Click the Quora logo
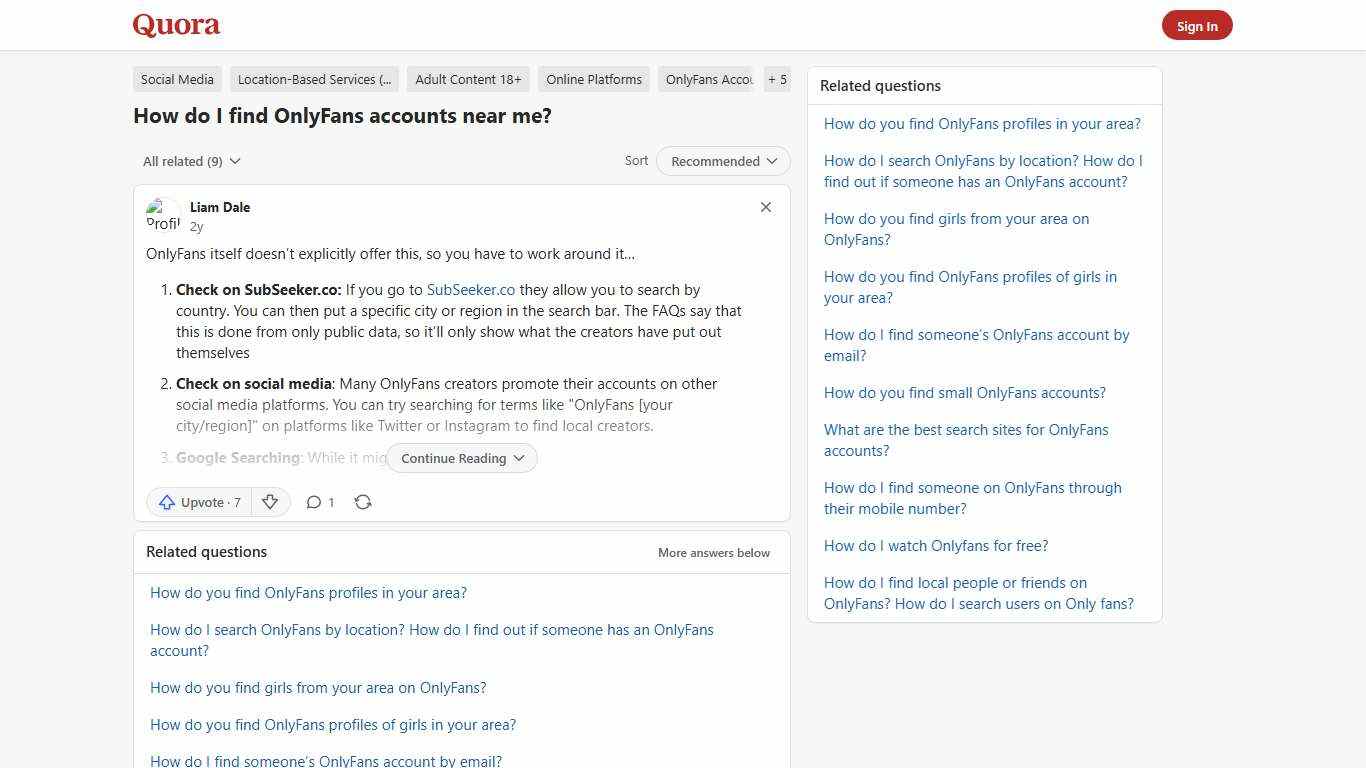Screen dimensions: 1366x768 click(x=175, y=24)
